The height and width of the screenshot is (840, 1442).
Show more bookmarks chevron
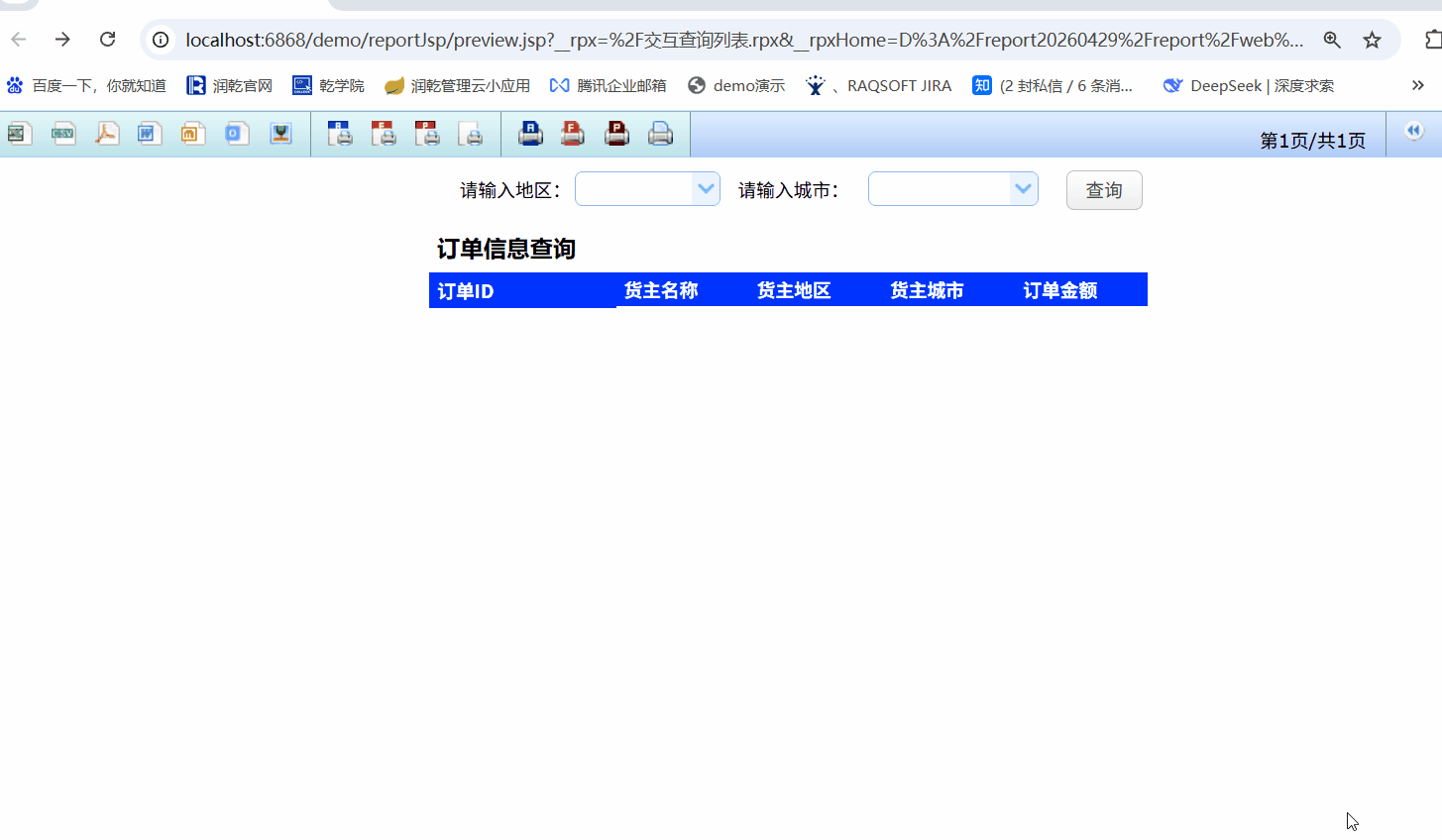[x=1418, y=85]
